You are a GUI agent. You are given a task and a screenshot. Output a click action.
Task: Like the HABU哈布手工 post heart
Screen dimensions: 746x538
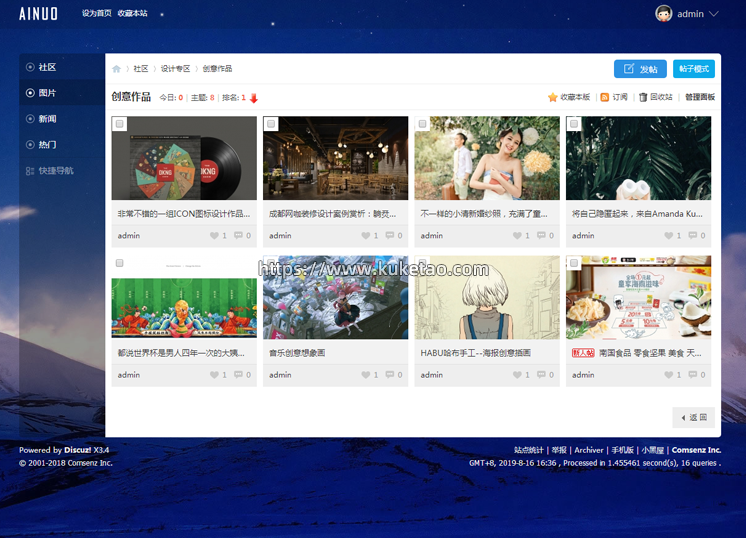tap(517, 375)
